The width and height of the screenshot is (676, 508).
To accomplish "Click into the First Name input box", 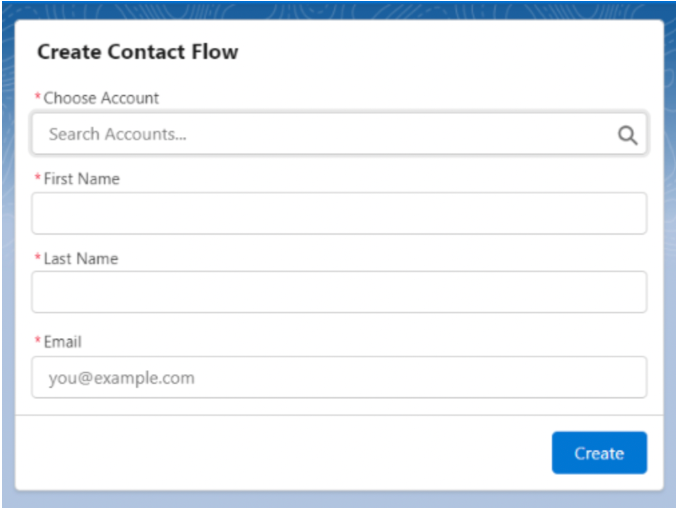I will [339, 213].
